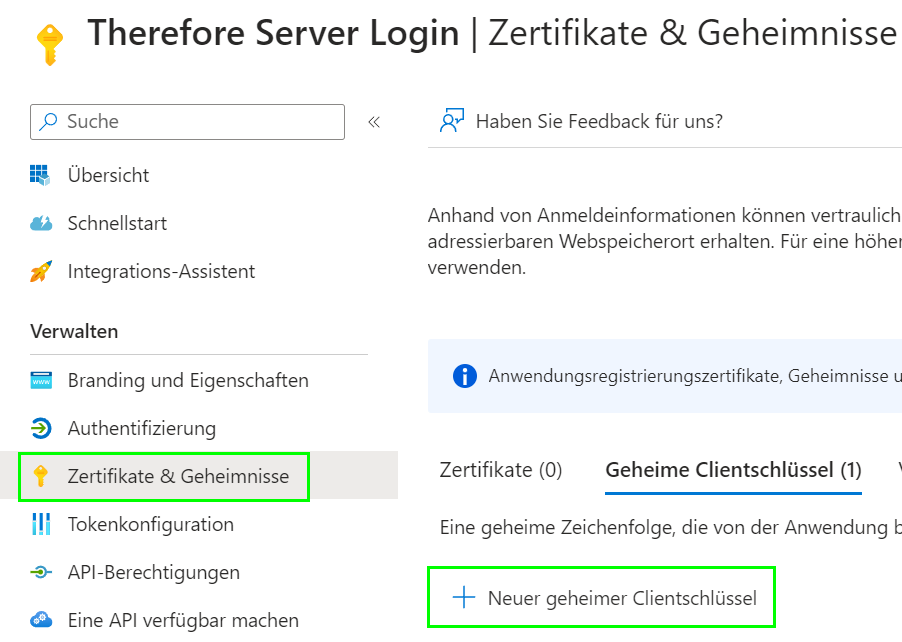Click the cloud icon for Eine API verfügbar machen
Screen dimensions: 902x642
[41, 620]
